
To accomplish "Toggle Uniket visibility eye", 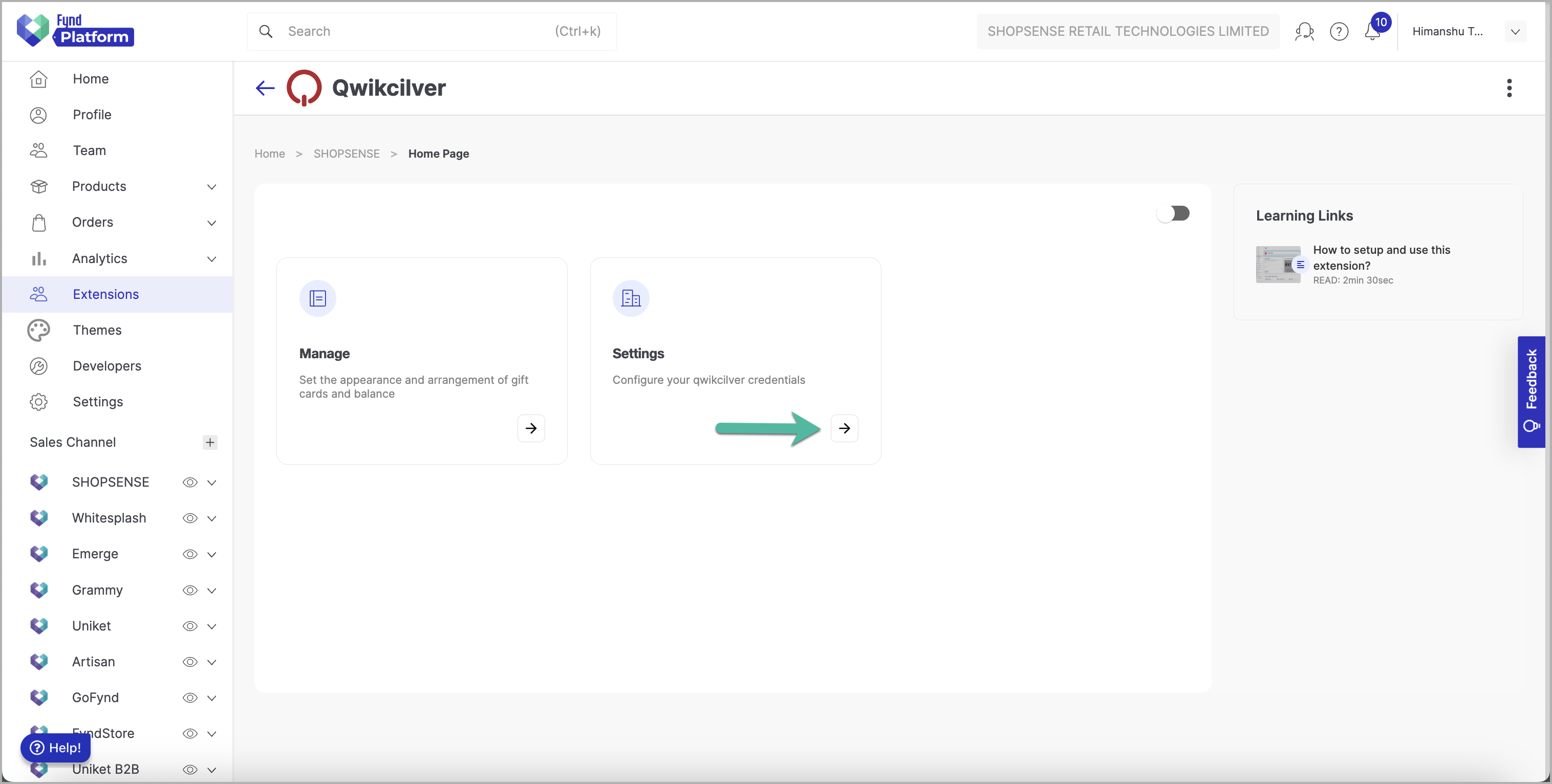I will click(x=190, y=626).
